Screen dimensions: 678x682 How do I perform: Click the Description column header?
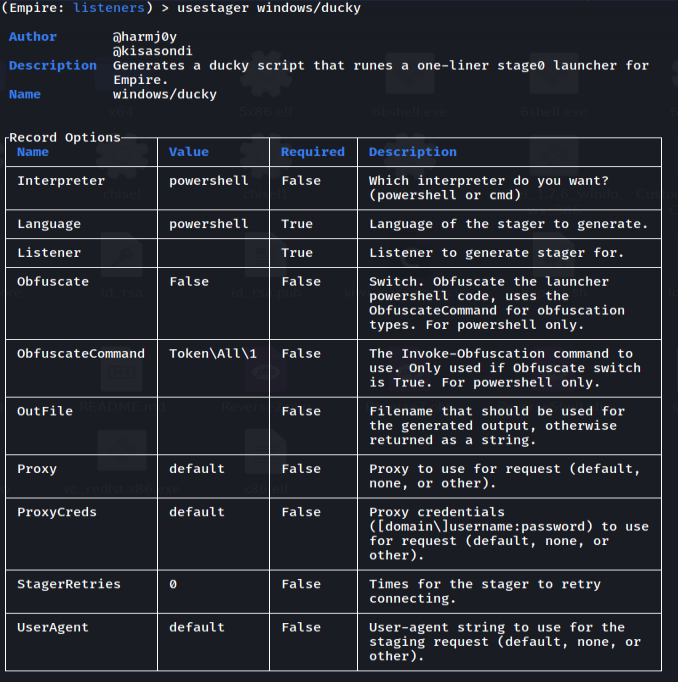[x=413, y=152]
